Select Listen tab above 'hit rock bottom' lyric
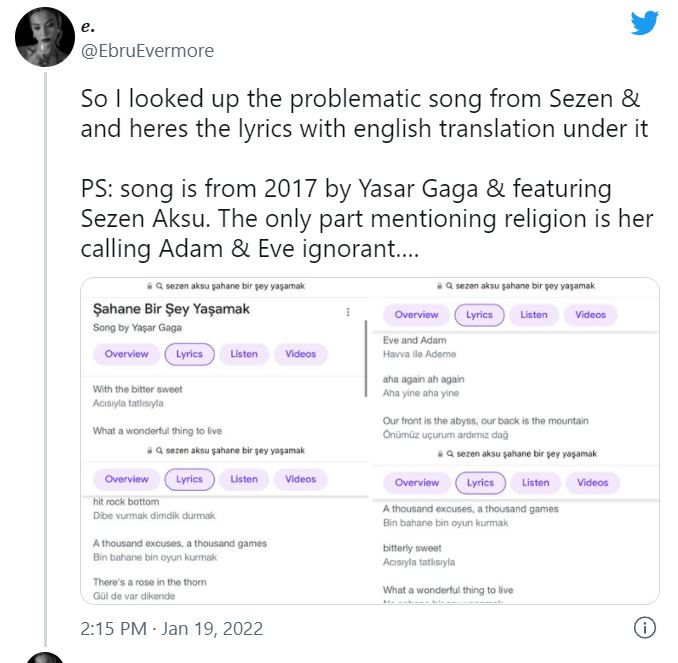The width and height of the screenshot is (678, 663). (244, 479)
